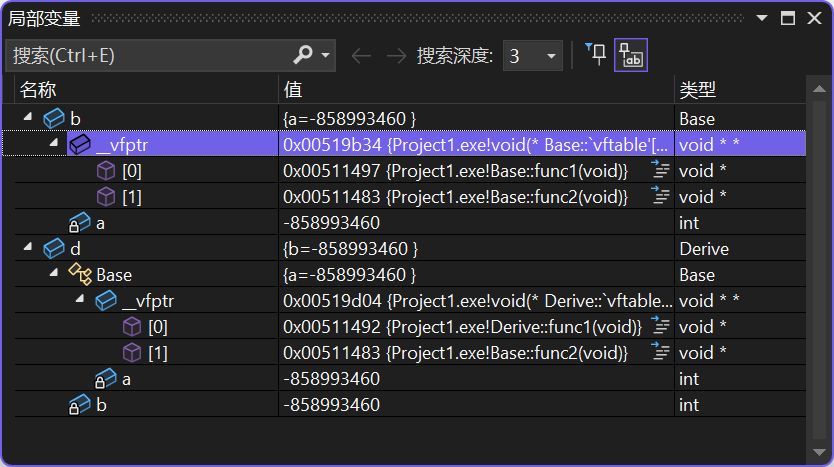Toggle the pin filter icon in toolbar
Image resolution: width=834 pixels, height=467 pixels.
coord(596,54)
